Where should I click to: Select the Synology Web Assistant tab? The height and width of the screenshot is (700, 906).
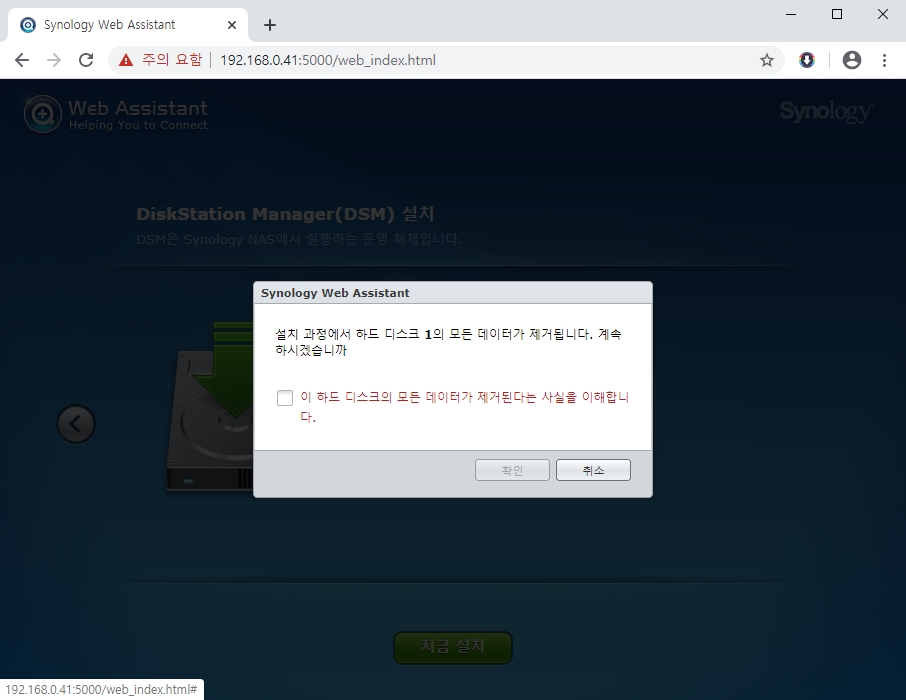[x=127, y=25]
